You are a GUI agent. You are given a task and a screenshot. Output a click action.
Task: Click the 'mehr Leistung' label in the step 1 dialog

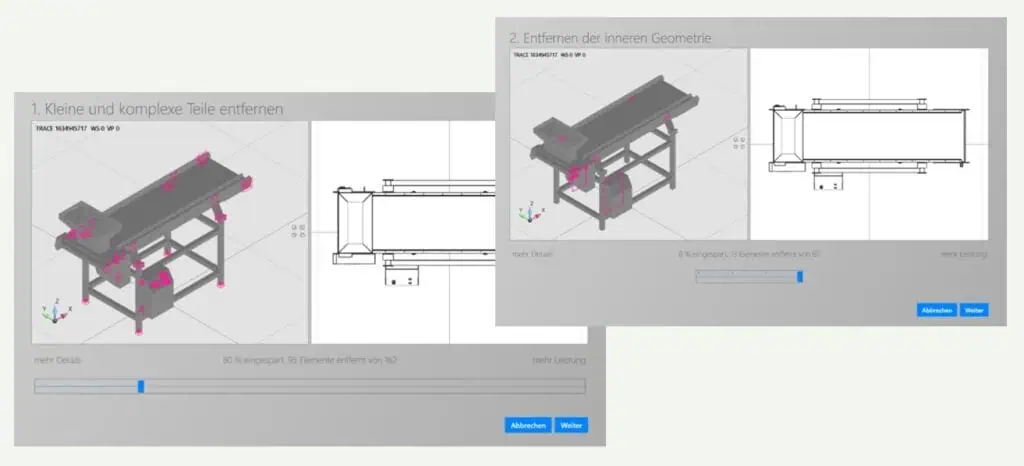559,360
